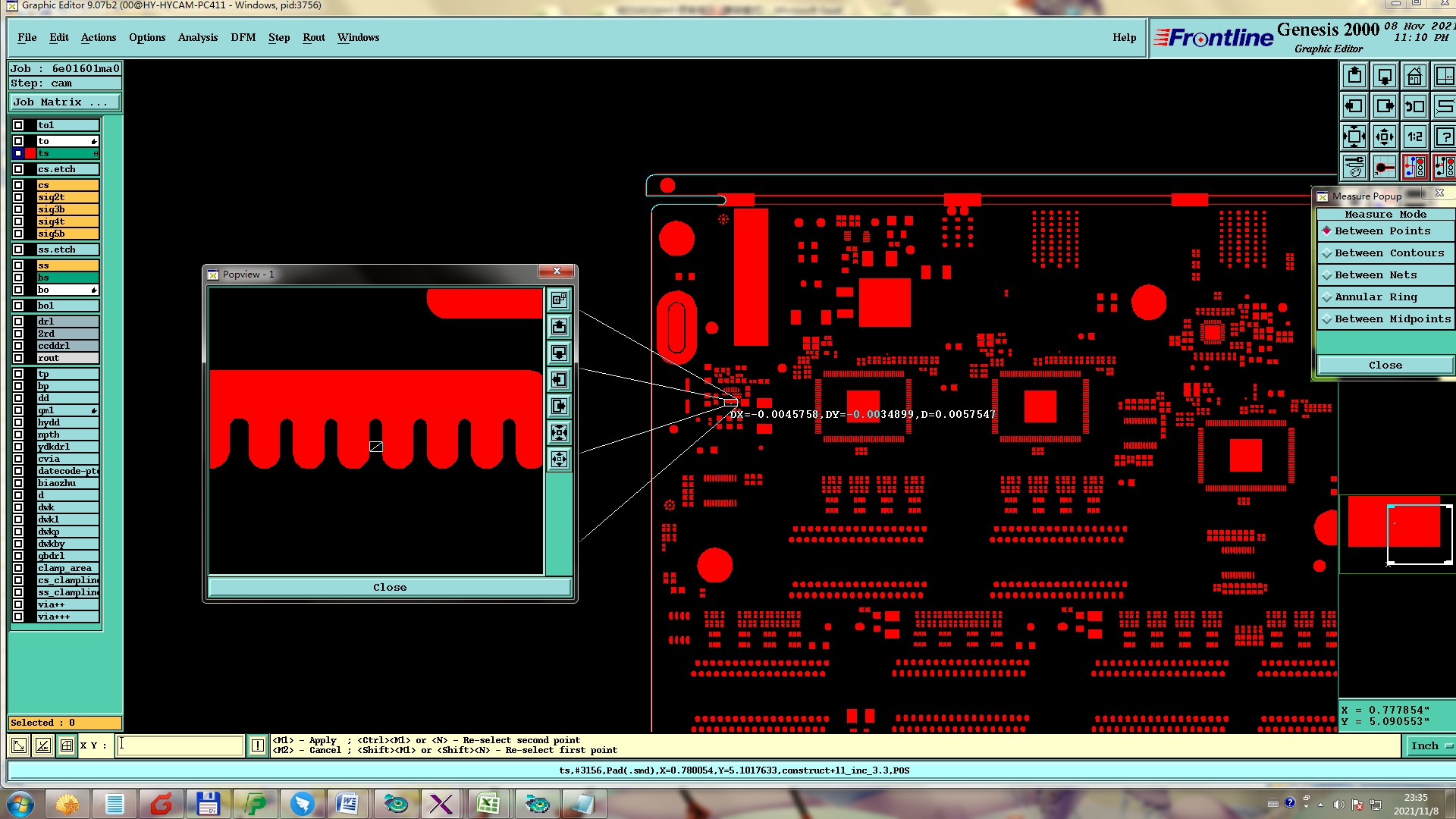Open the Inch units dropdown
Image resolution: width=1456 pixels, height=819 pixels.
(x=1430, y=746)
